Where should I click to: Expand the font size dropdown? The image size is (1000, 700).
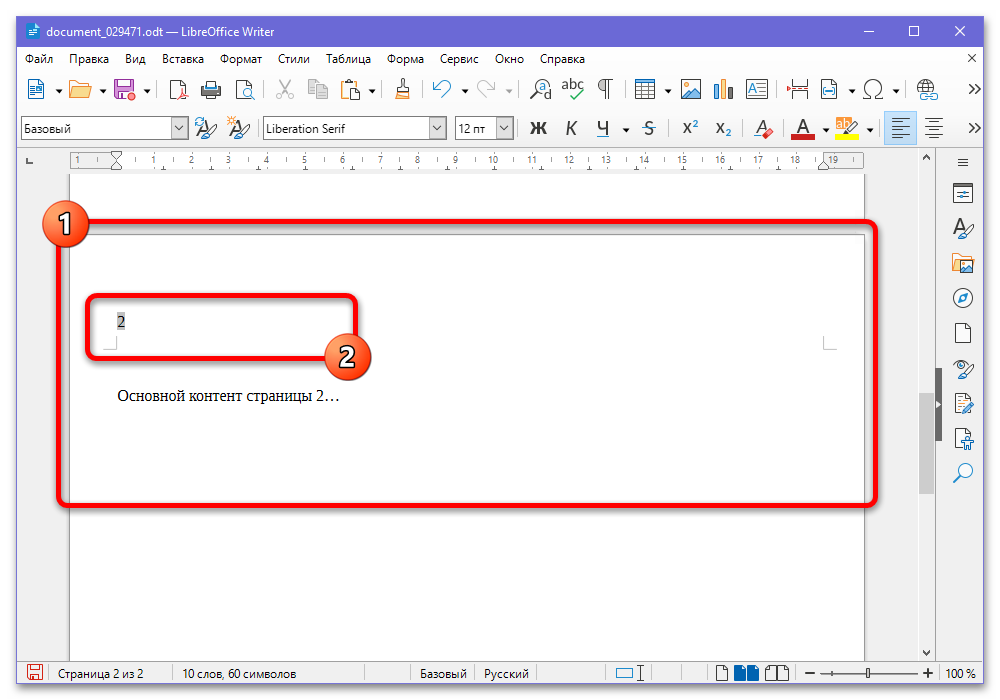point(504,129)
